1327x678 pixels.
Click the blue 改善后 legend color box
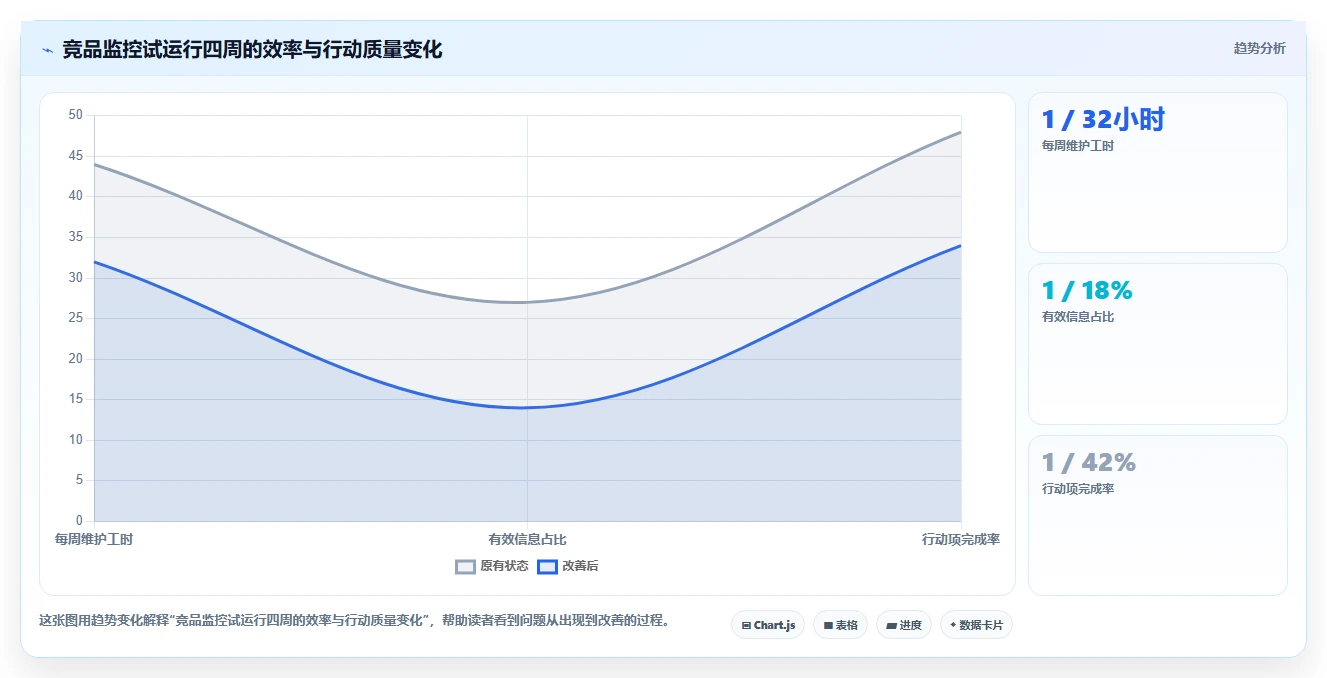pos(547,566)
